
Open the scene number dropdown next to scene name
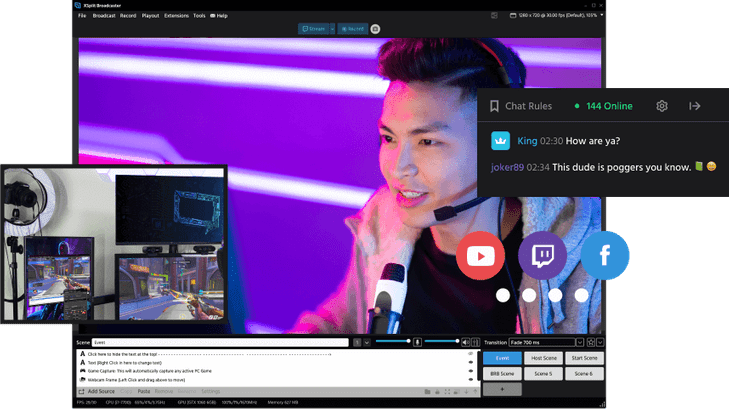pos(367,343)
